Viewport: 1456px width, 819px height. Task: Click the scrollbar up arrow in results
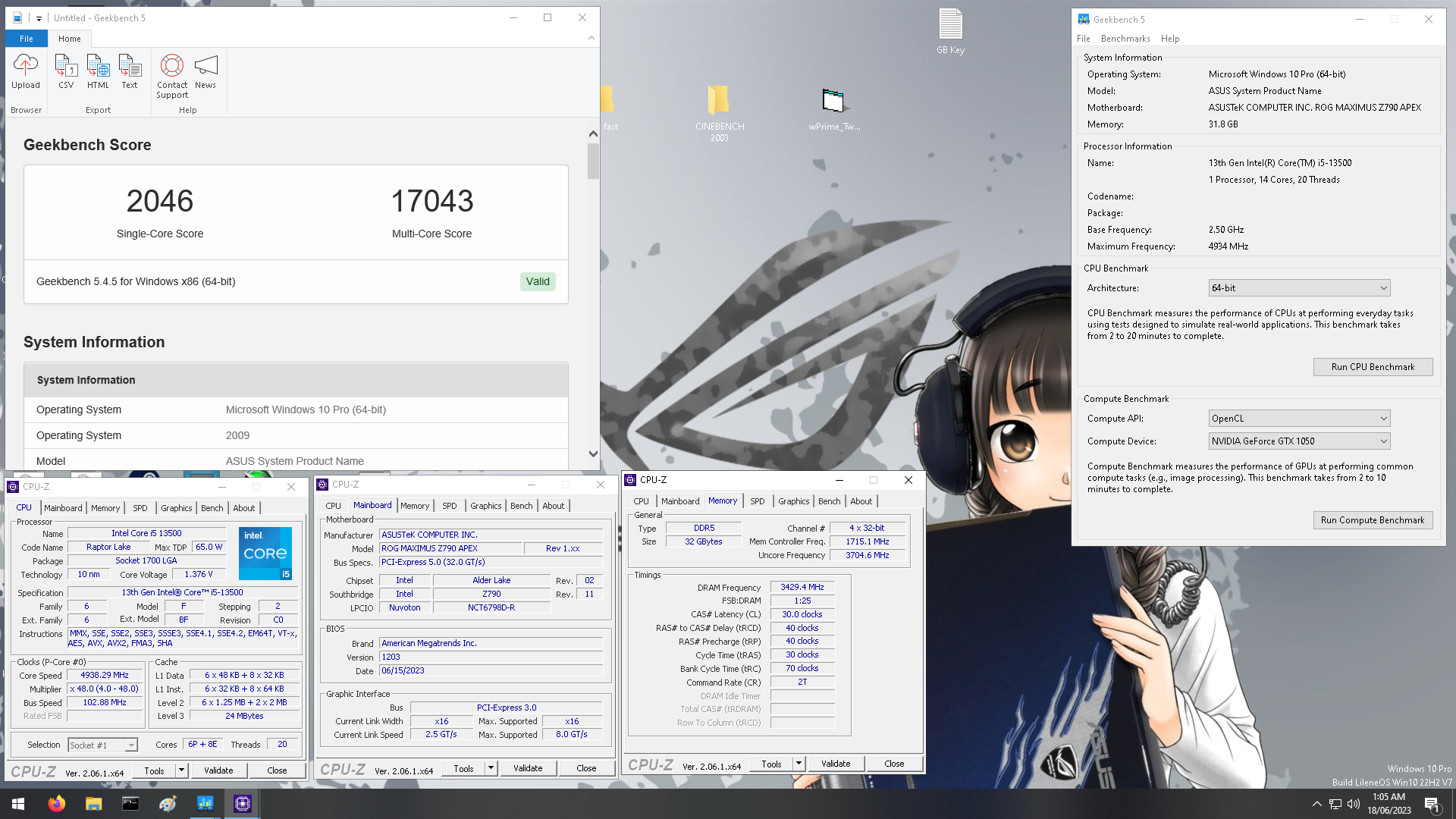[593, 134]
